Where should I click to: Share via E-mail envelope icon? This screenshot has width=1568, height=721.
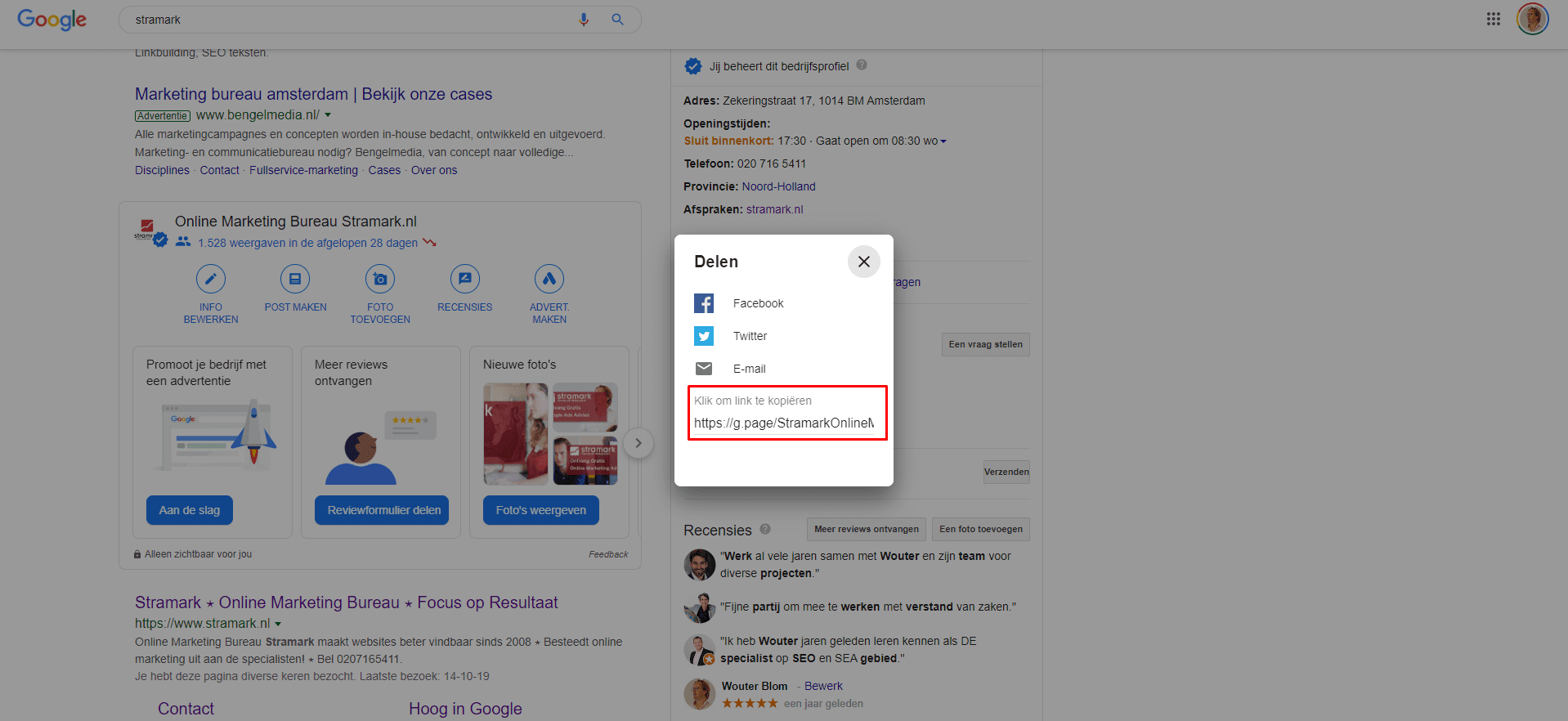pyautogui.click(x=704, y=369)
